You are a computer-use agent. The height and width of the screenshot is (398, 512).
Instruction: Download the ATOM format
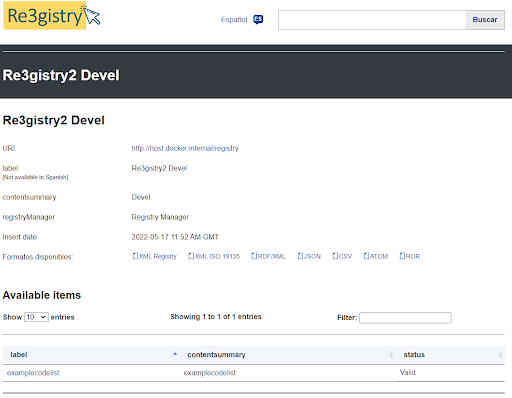coord(376,256)
